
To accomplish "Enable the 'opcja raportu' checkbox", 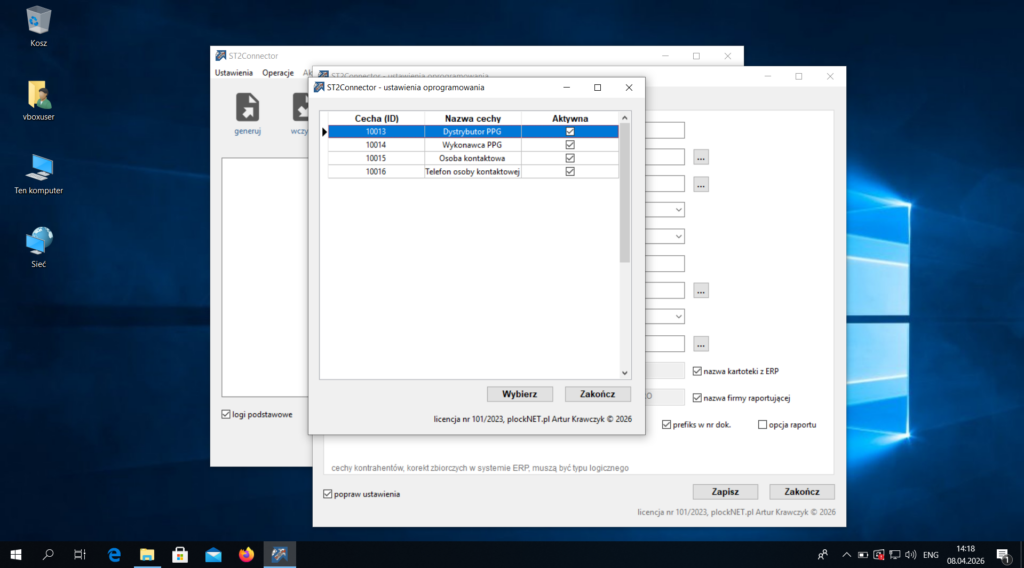I will 763,425.
